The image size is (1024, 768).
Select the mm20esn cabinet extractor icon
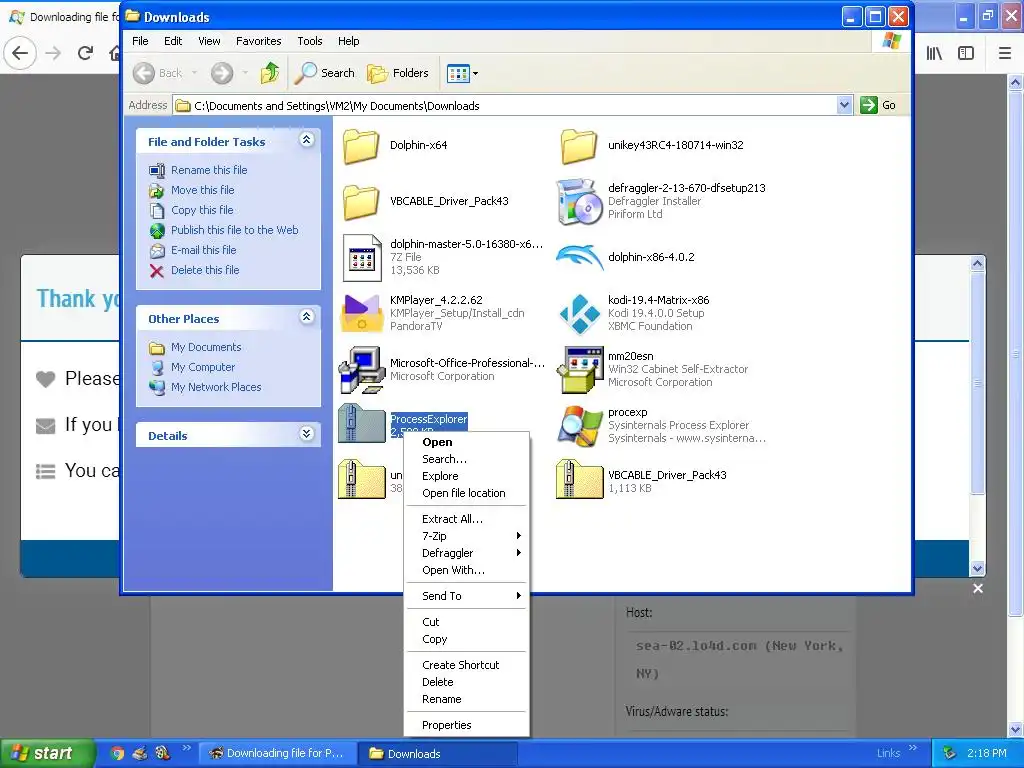[579, 370]
